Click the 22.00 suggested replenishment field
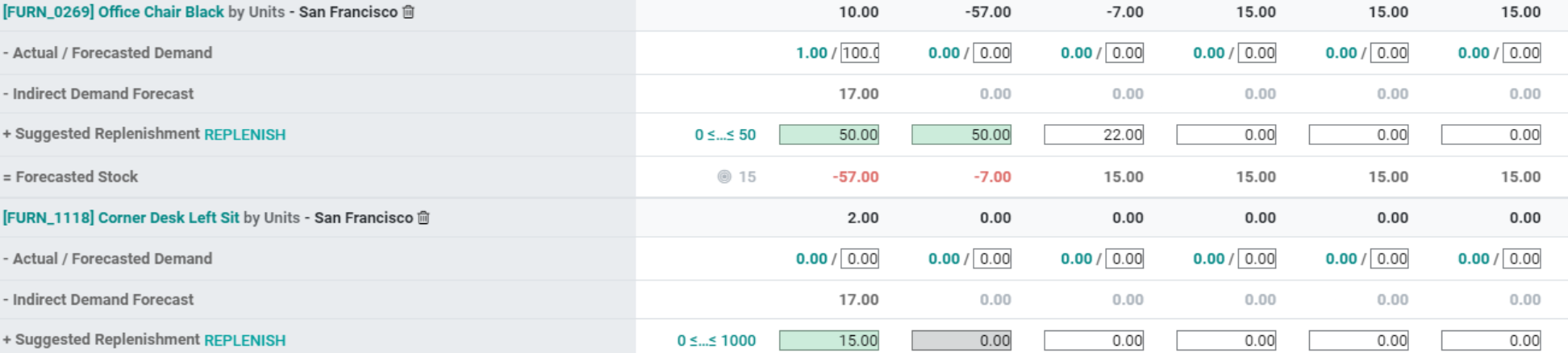Screen dimensions: 1568x353 (1093, 135)
